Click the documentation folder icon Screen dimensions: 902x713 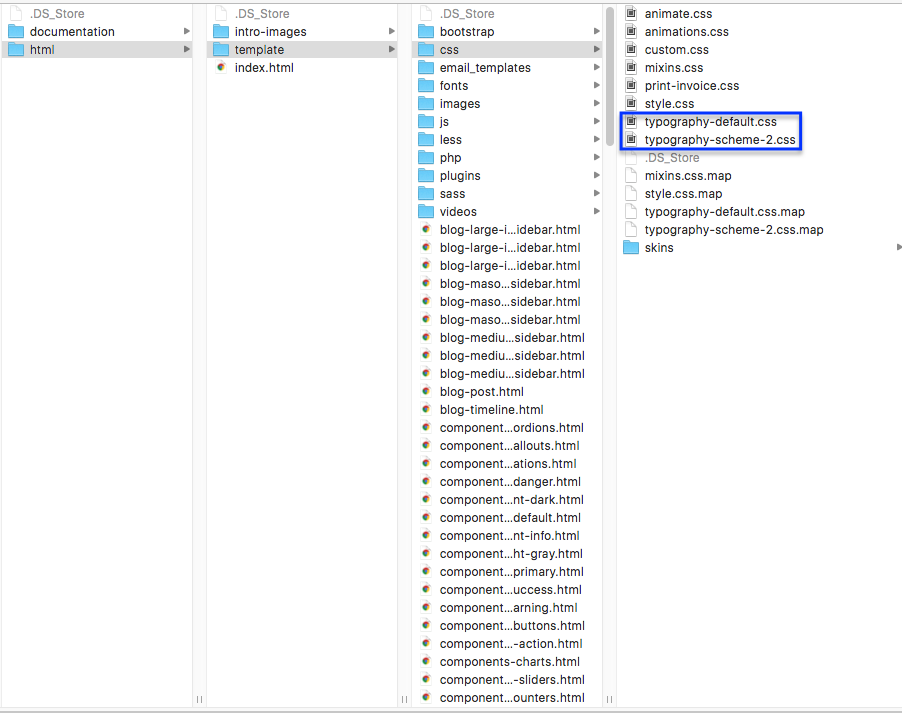(x=15, y=32)
